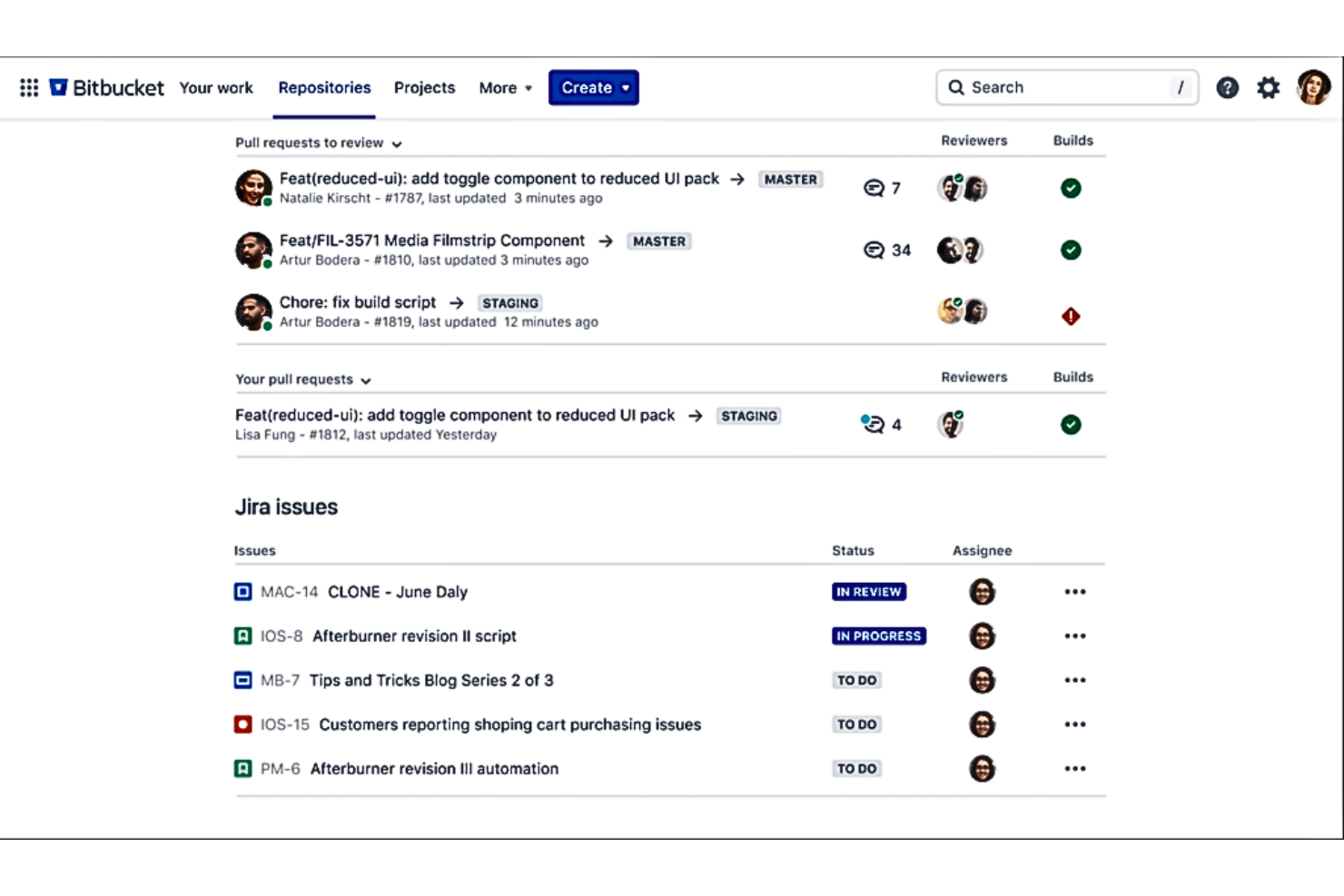The image size is (1344, 896).
Task: Click assignee avatar for MB-7
Action: [982, 680]
